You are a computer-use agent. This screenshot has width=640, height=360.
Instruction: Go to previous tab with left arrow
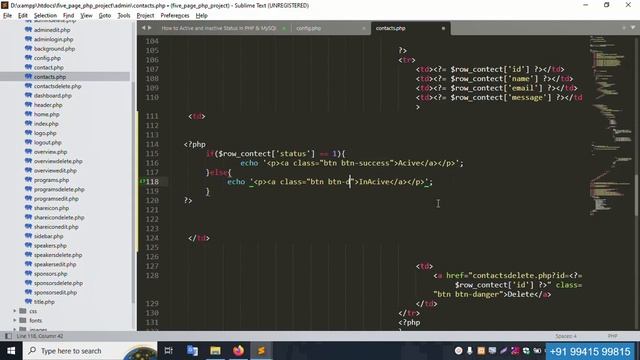click(x=143, y=28)
